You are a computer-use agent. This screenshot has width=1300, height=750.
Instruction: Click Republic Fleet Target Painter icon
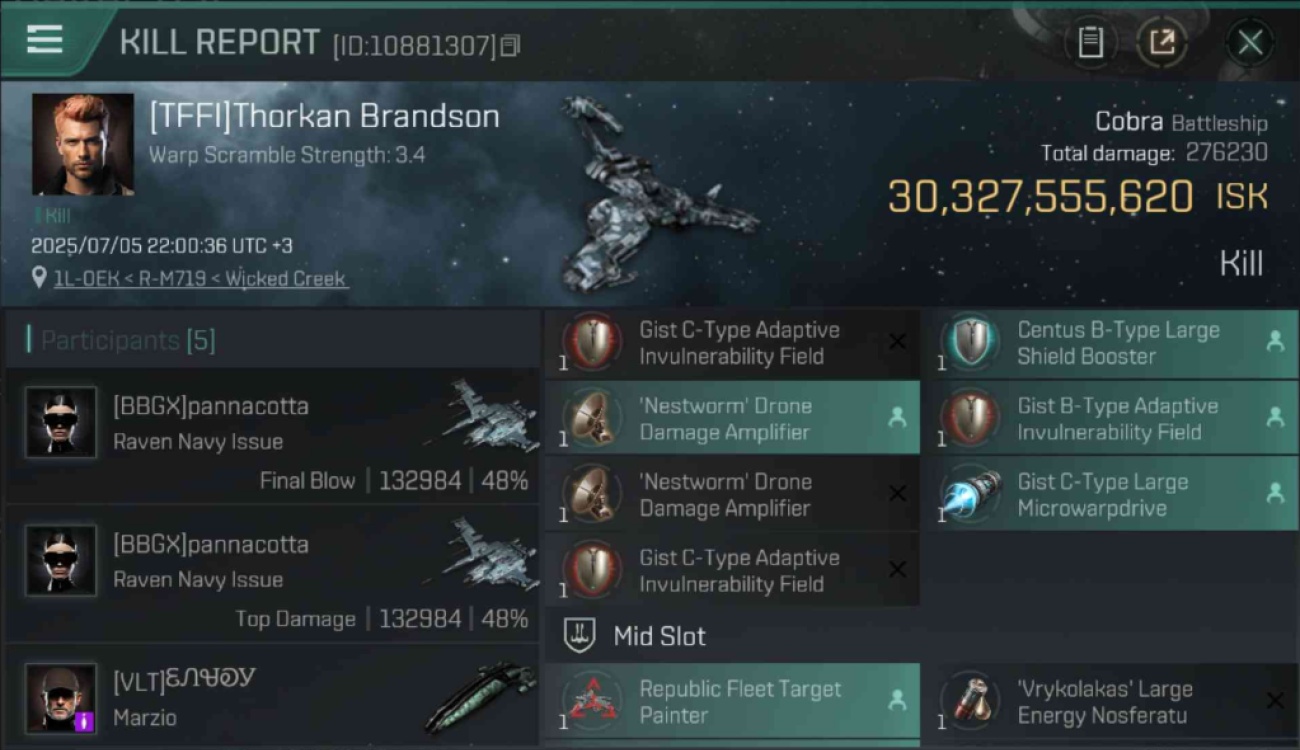592,701
